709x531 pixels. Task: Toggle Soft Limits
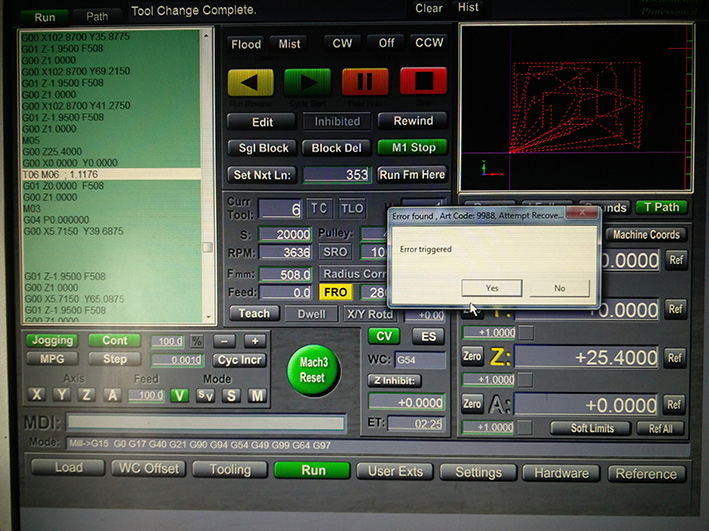click(594, 428)
